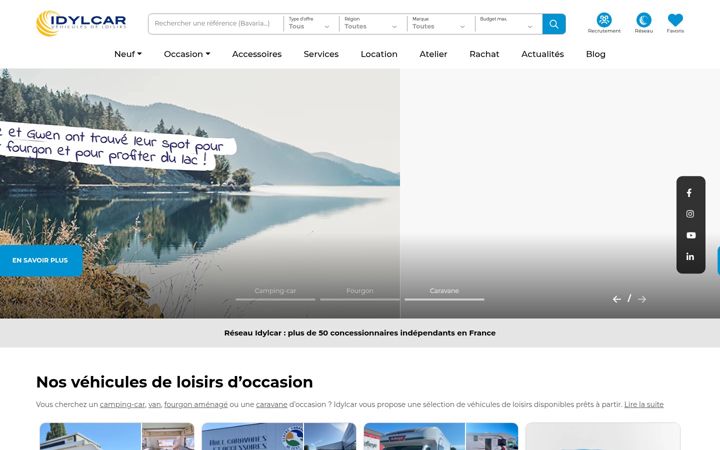Follow the camping-car link
Screen dimensions: 720x450
(122, 405)
